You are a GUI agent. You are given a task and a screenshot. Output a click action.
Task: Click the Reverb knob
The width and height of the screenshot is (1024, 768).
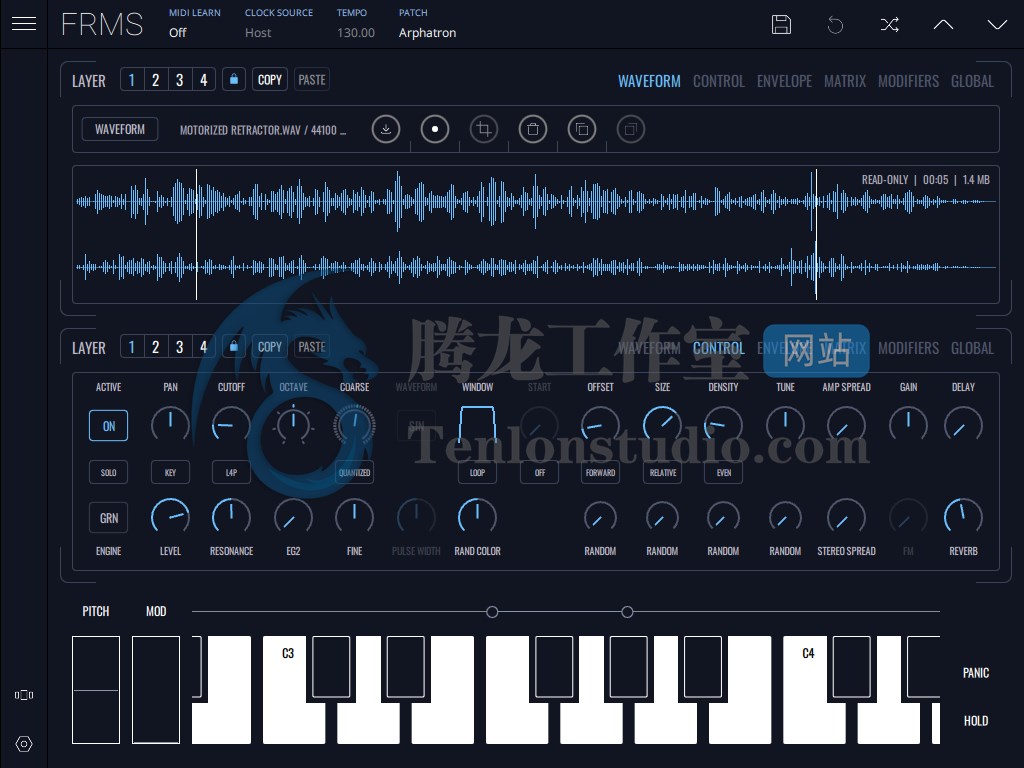(x=963, y=517)
